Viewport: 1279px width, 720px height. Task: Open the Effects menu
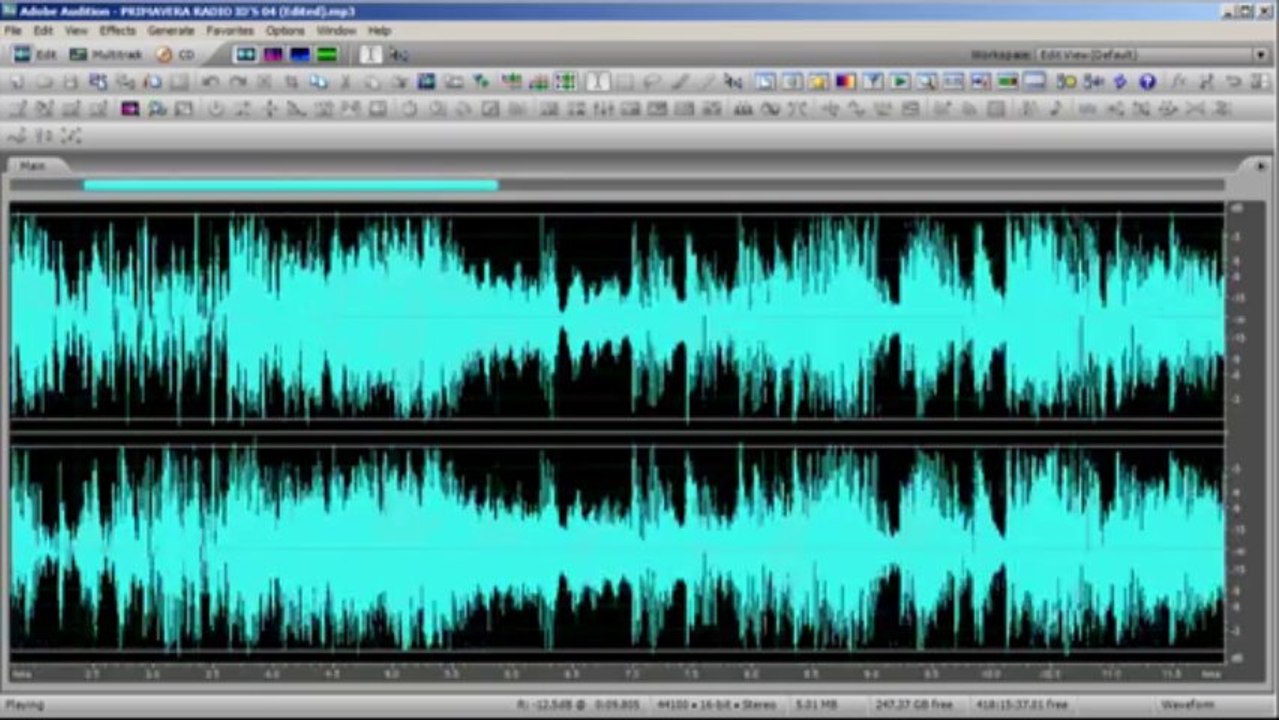(x=117, y=31)
